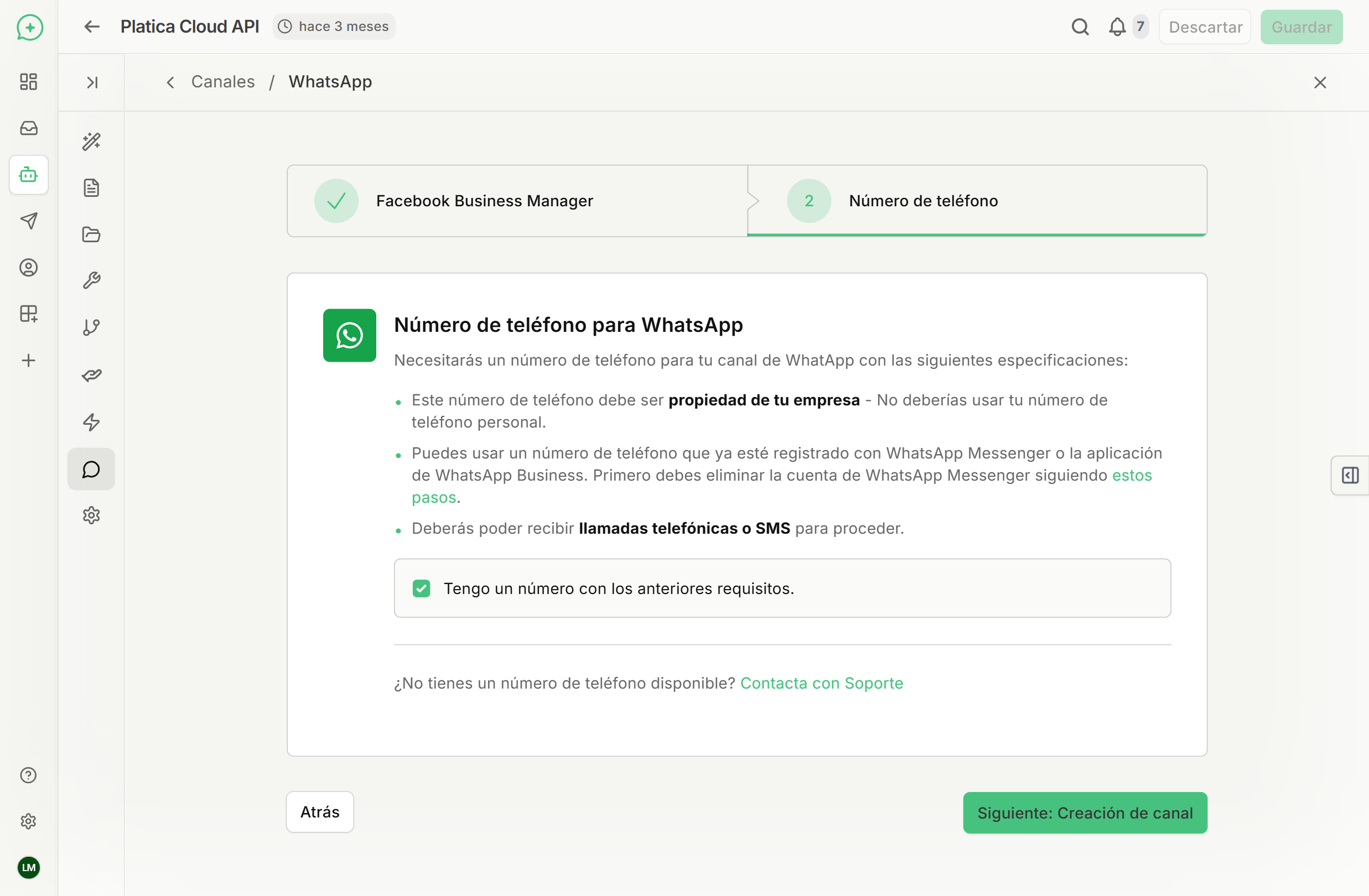1369x896 pixels.
Task: Collapse the secondary sidebar with the arrow icon
Action: point(91,82)
